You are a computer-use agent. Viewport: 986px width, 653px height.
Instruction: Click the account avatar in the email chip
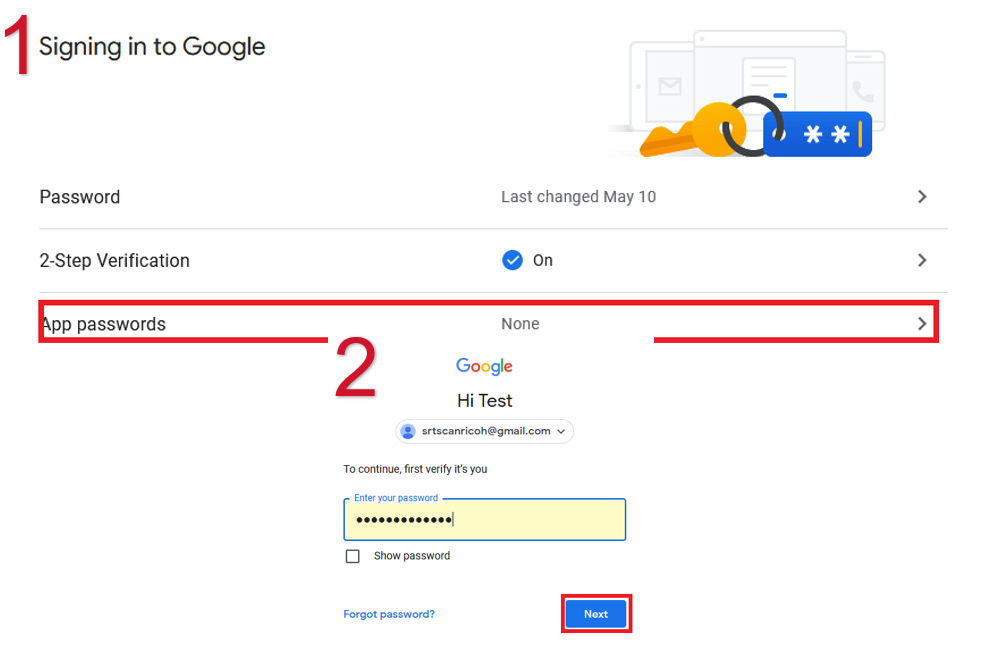click(408, 431)
